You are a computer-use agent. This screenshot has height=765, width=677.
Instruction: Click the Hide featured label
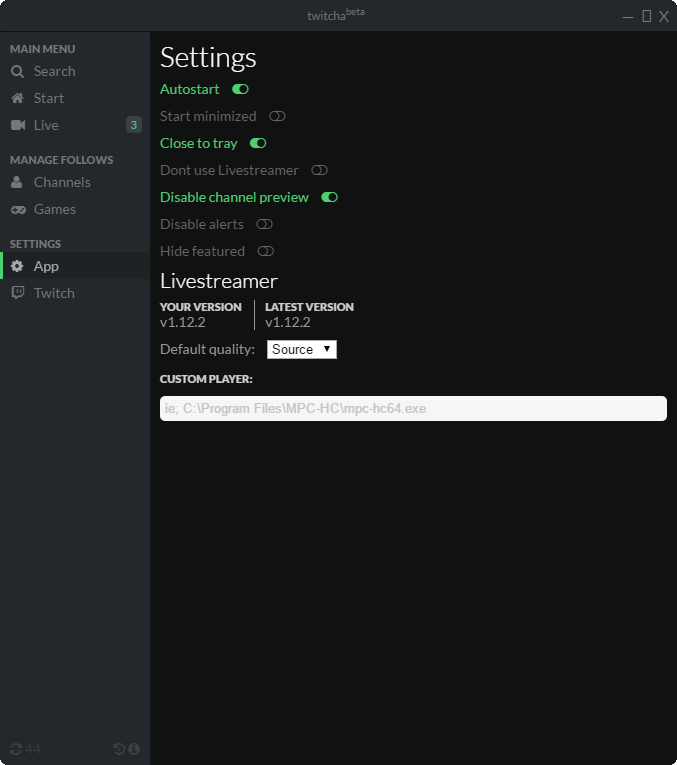[x=202, y=251]
